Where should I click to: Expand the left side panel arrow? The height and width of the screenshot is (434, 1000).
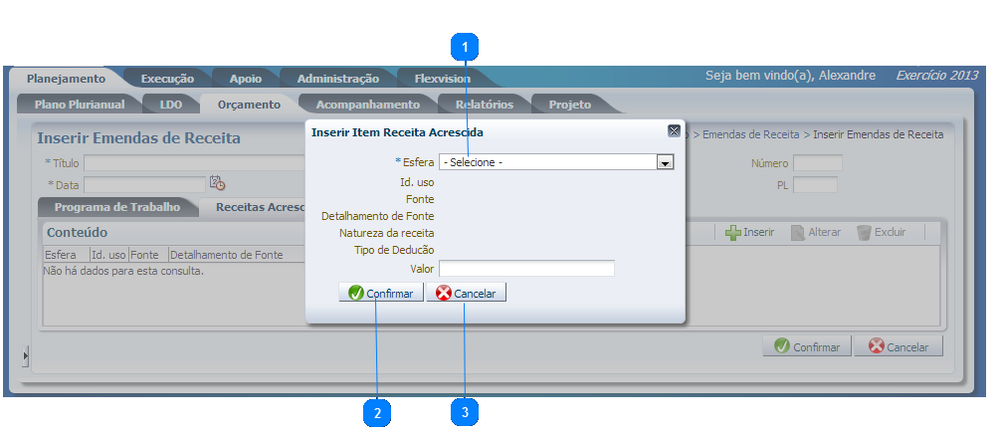[26, 356]
